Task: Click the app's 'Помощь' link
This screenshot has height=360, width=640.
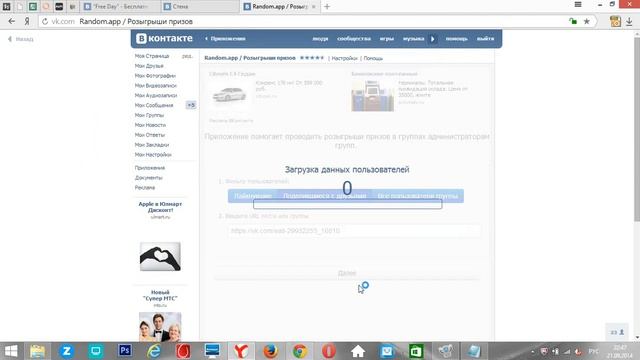Action: pos(373,58)
